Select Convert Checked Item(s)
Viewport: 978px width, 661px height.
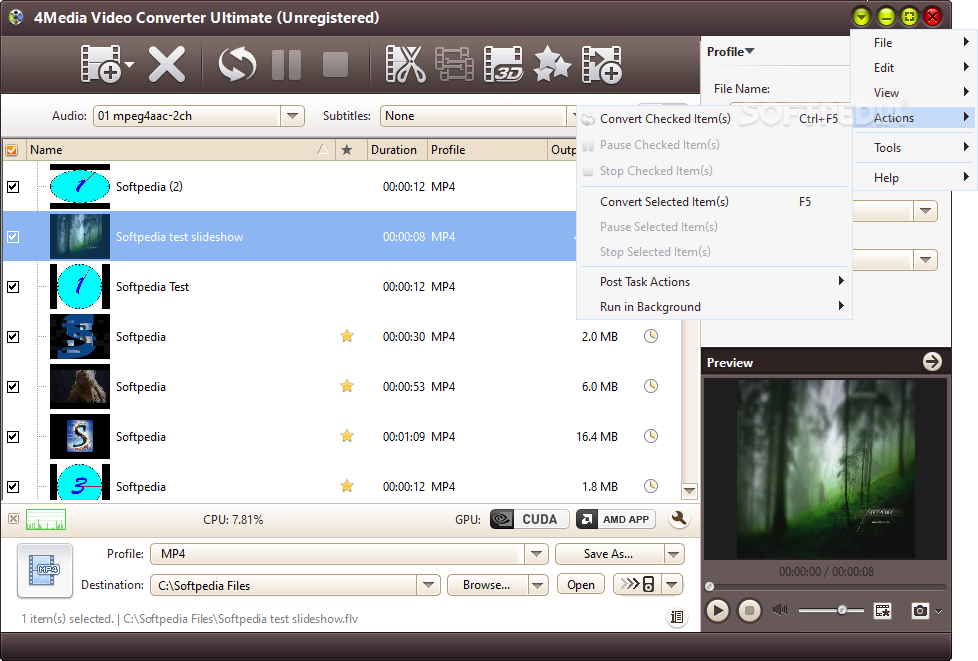tap(713, 118)
